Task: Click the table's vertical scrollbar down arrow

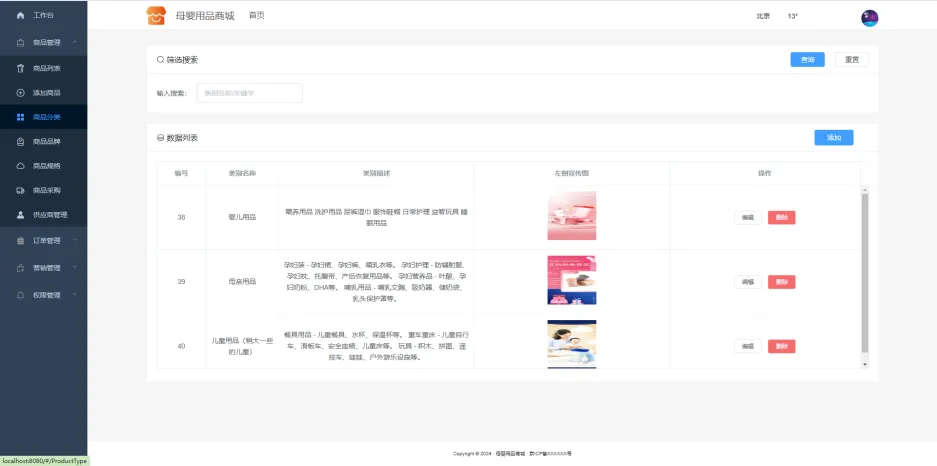Action: point(865,365)
